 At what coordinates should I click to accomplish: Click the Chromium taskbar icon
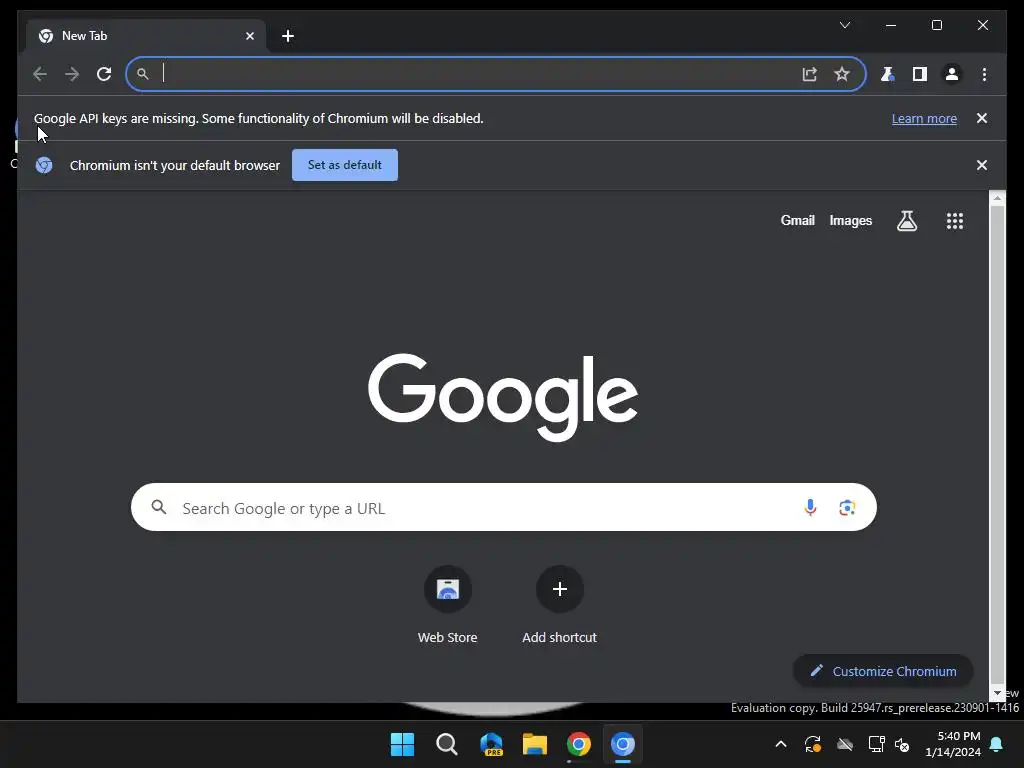pos(623,744)
